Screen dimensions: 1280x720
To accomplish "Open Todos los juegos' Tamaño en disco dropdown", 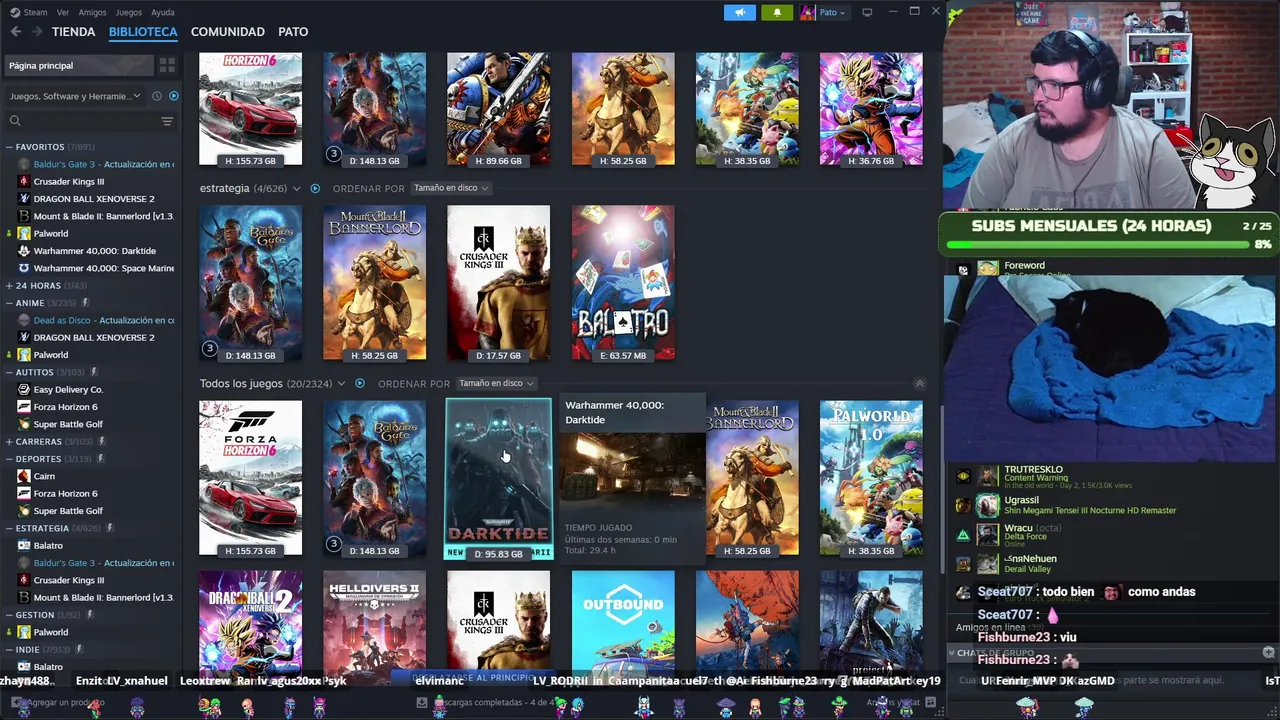I will tap(495, 384).
